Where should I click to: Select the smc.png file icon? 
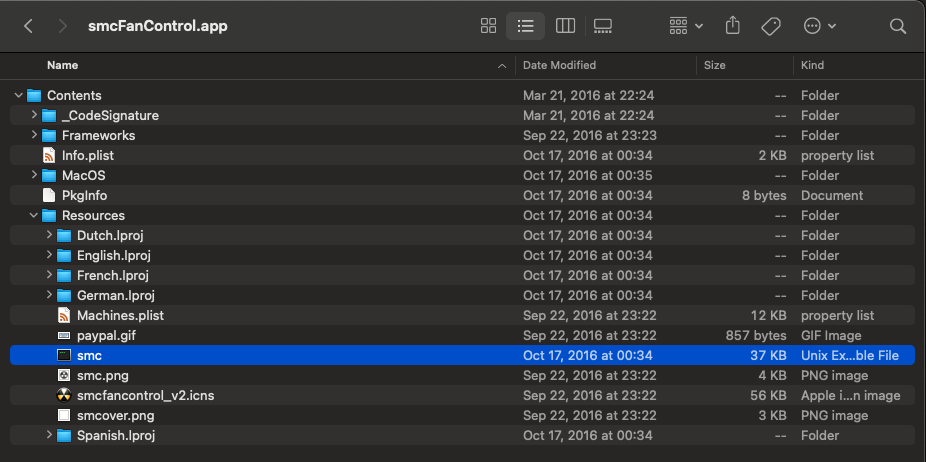click(x=64, y=375)
